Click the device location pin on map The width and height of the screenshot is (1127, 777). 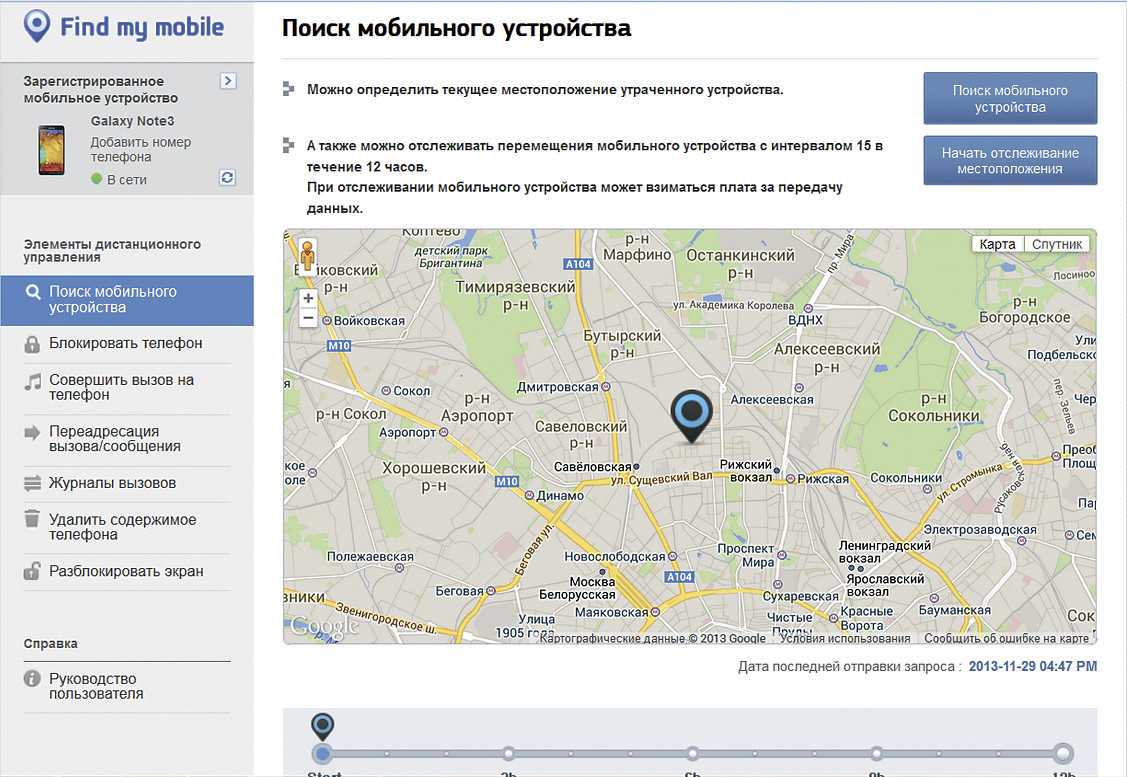pyautogui.click(x=691, y=416)
